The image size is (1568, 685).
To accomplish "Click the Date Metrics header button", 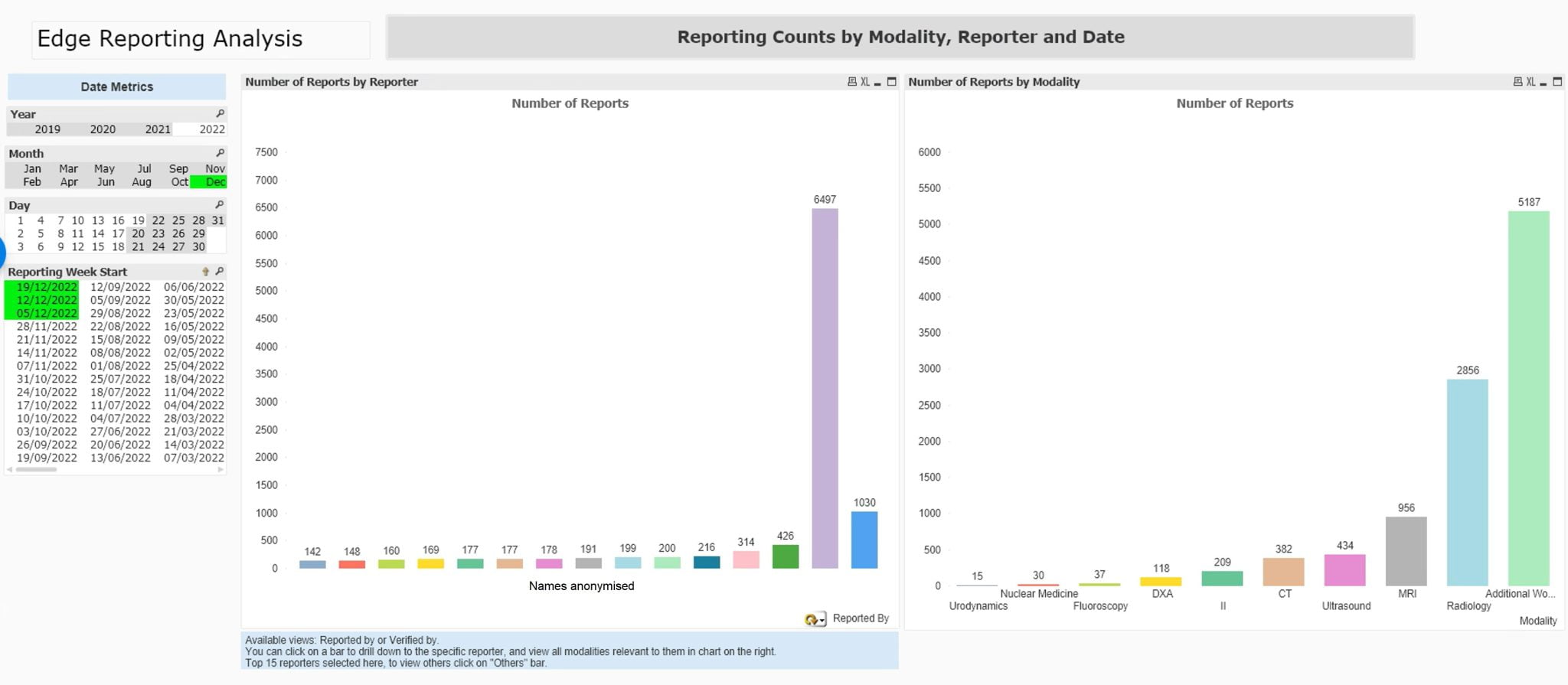I will click(116, 86).
